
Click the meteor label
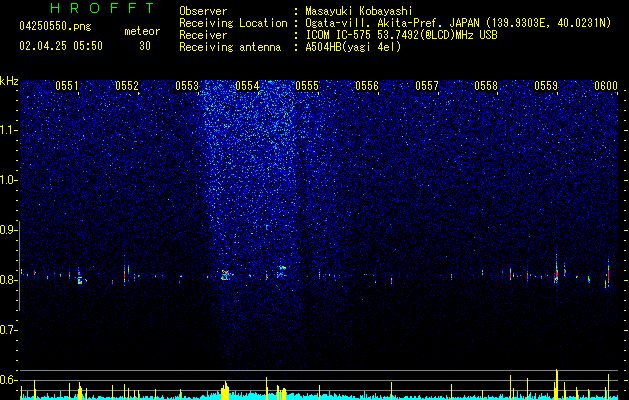[142, 31]
